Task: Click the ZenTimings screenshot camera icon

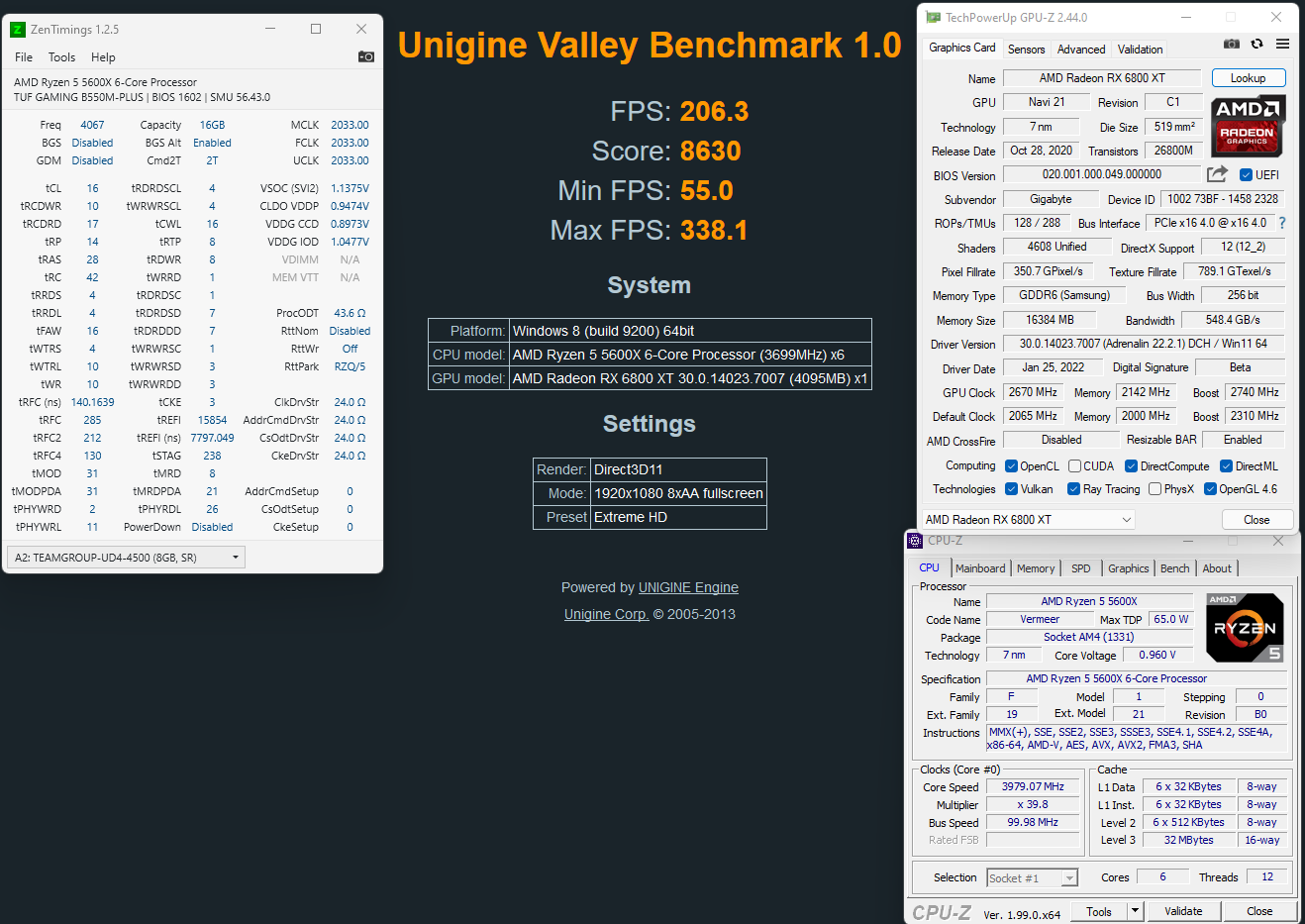Action: (365, 56)
